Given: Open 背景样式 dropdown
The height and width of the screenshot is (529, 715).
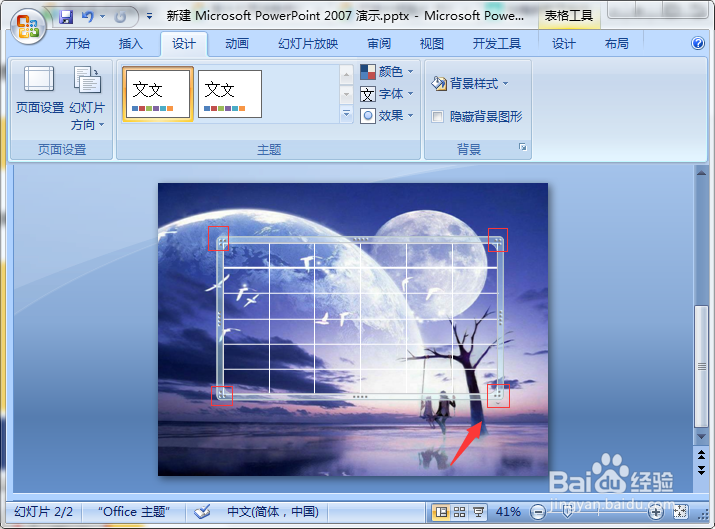Looking at the screenshot, I should pyautogui.click(x=470, y=83).
